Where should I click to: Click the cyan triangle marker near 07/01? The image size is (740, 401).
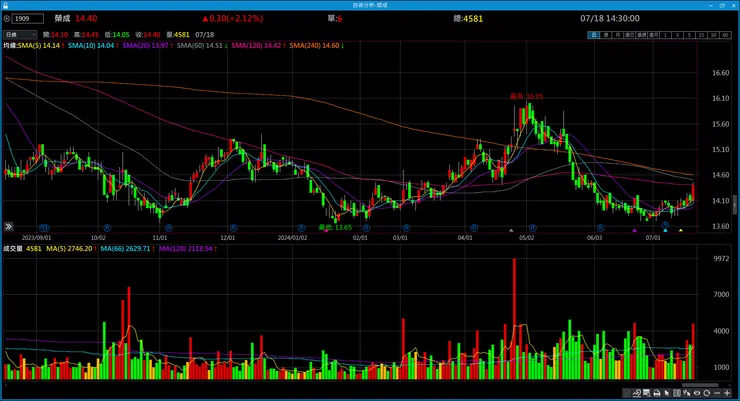665,230
